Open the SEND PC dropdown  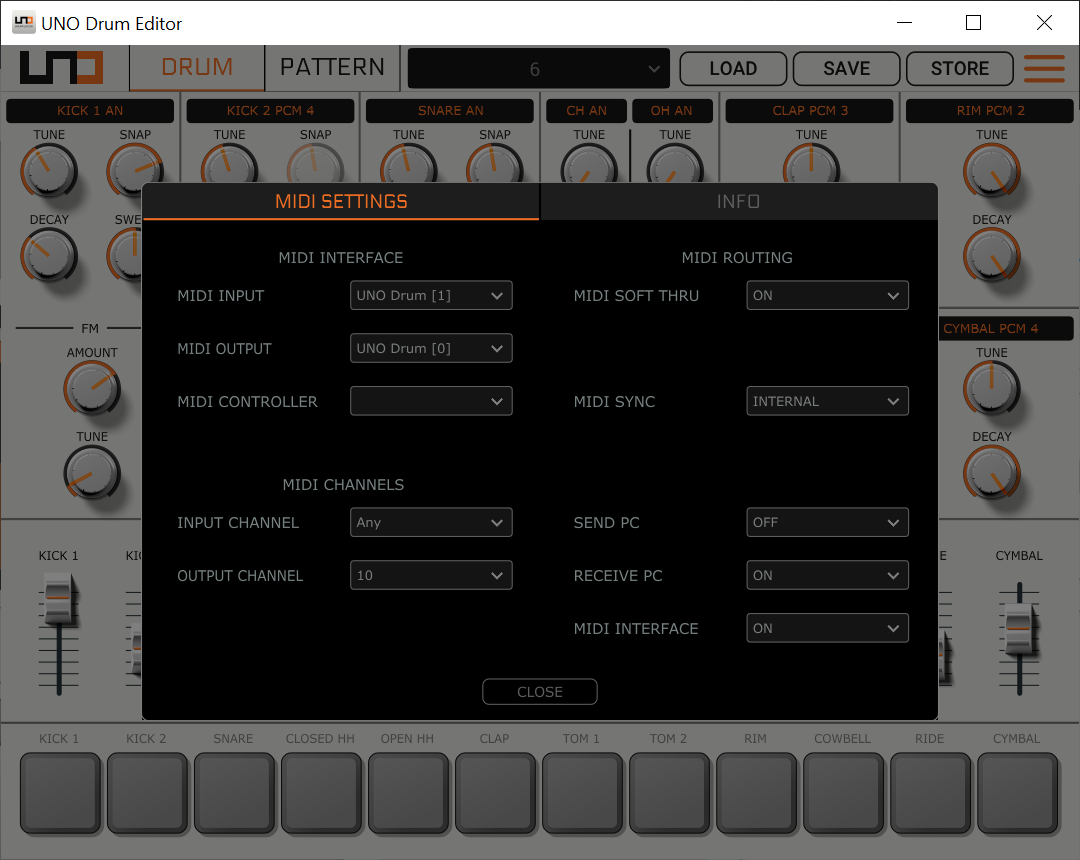tap(827, 523)
